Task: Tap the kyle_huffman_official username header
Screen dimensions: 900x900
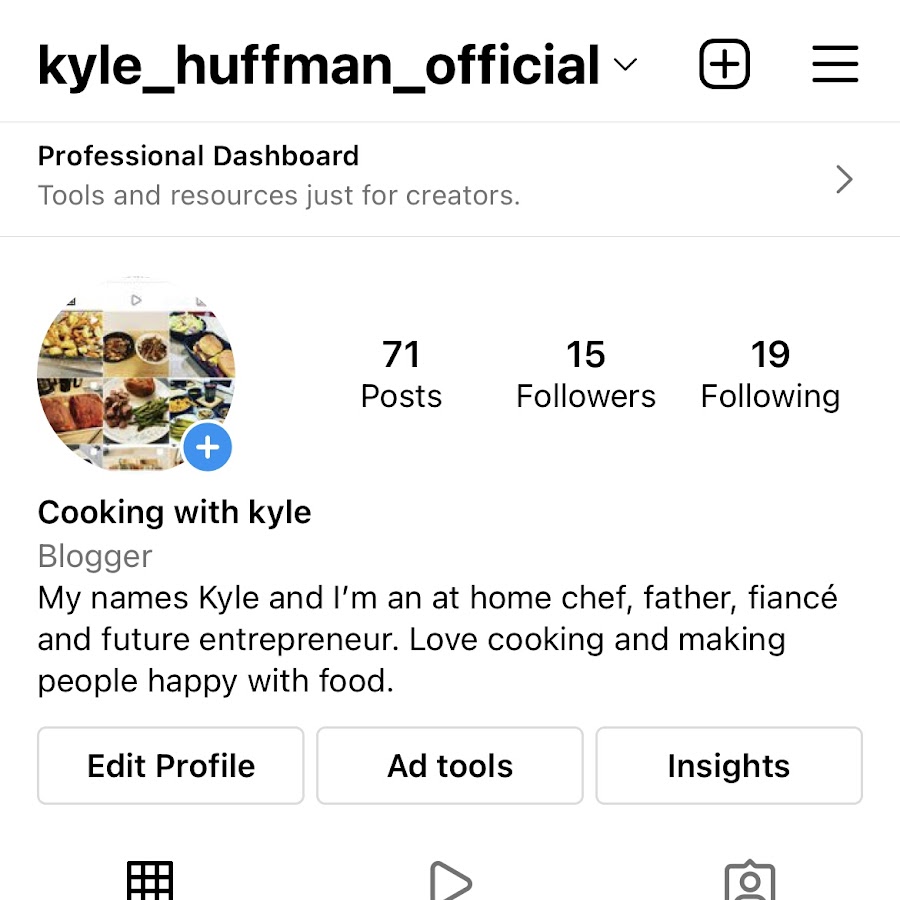Action: click(x=319, y=65)
